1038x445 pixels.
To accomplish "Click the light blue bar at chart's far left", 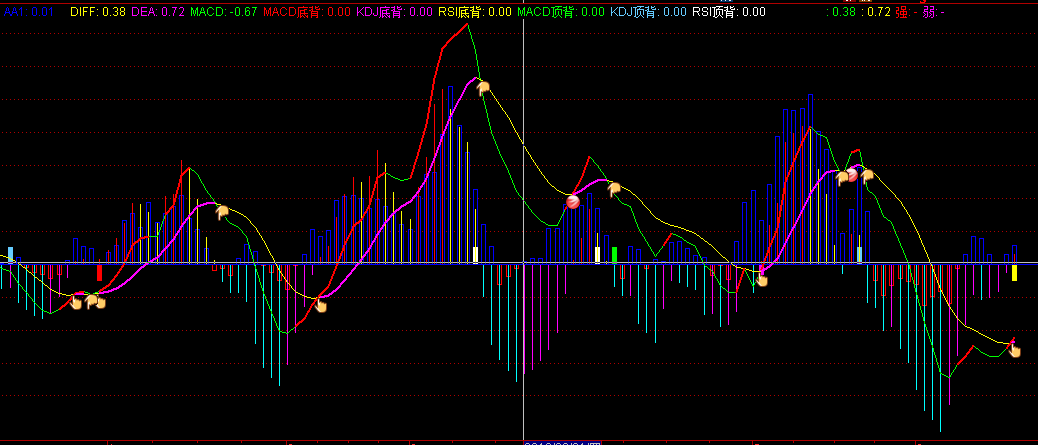I will [x=11, y=254].
